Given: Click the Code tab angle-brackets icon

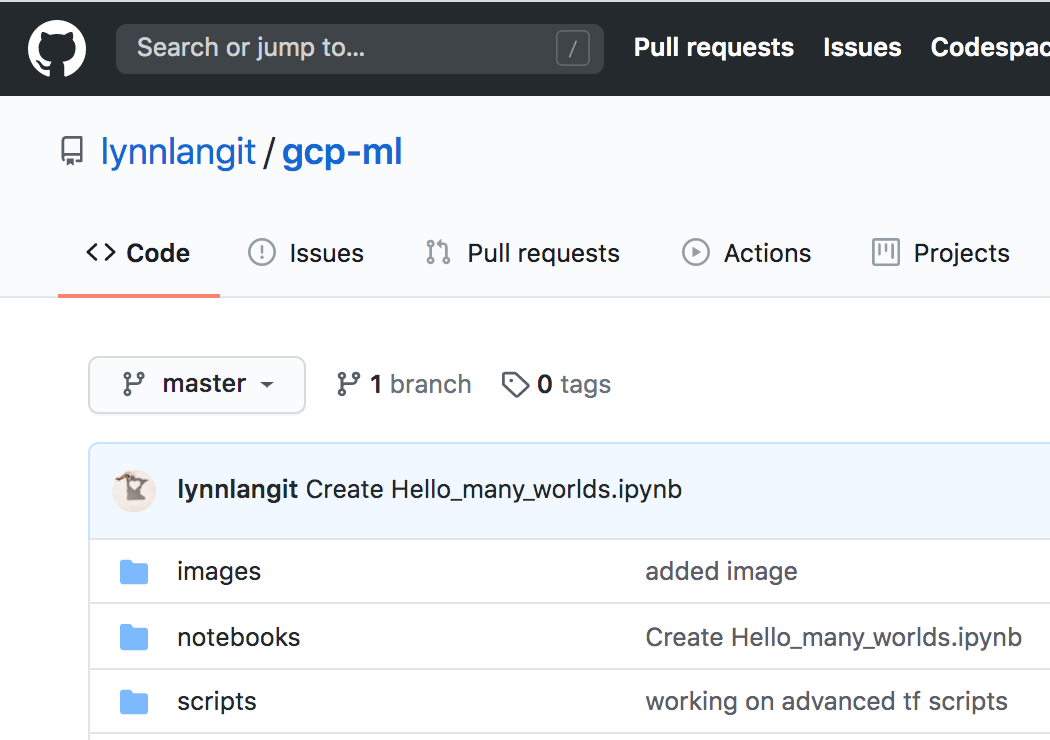Looking at the screenshot, I should tap(101, 252).
